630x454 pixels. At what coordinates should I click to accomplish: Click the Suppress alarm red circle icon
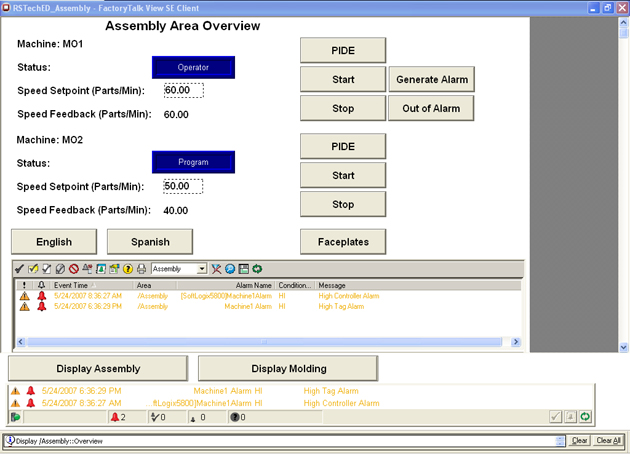point(74,269)
